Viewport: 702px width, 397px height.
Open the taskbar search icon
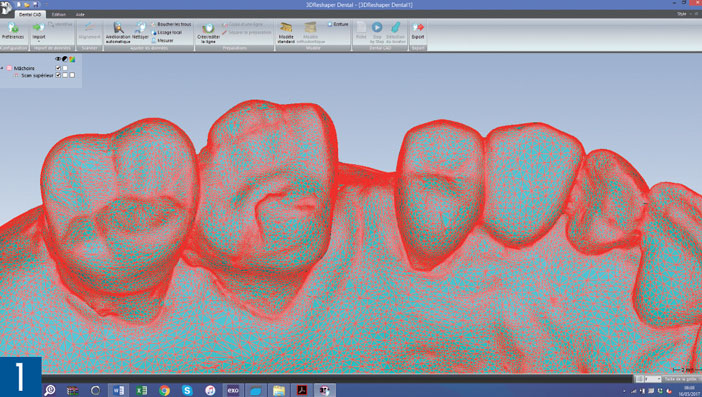[x=50, y=390]
